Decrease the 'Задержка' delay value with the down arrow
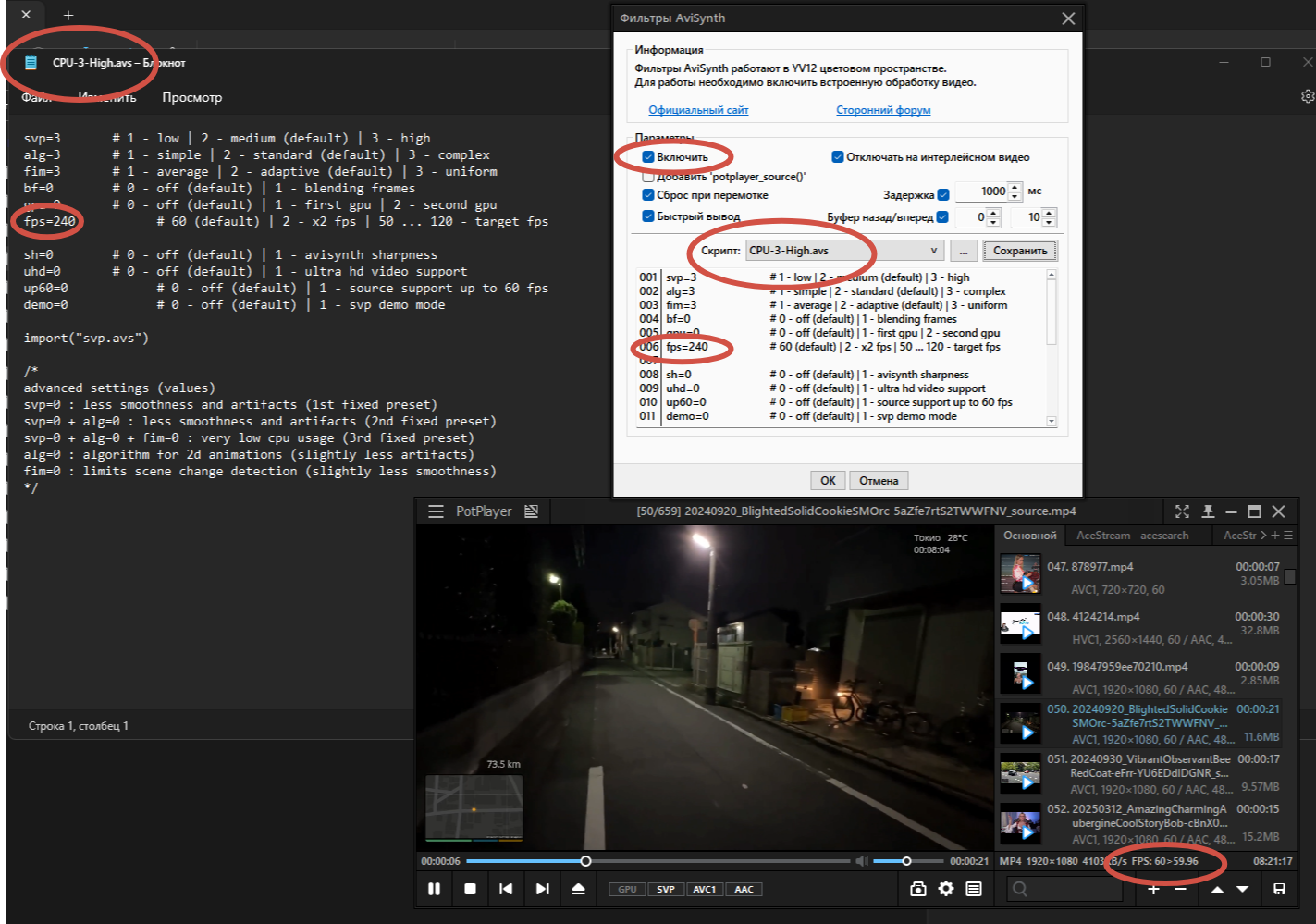Viewport: 1316px width, 924px height. tap(1015, 196)
